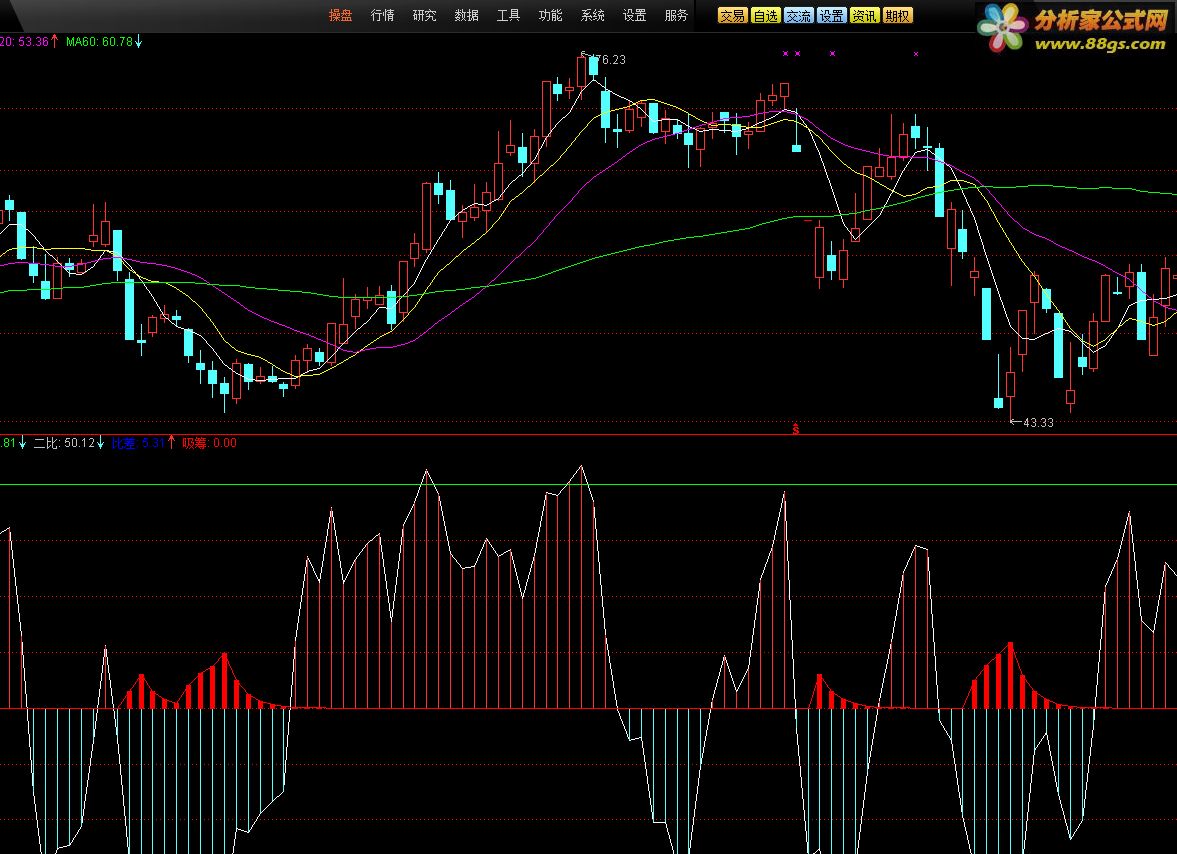The height and width of the screenshot is (854, 1177).
Task: Click the green .81 indicator value
Action: (8, 443)
